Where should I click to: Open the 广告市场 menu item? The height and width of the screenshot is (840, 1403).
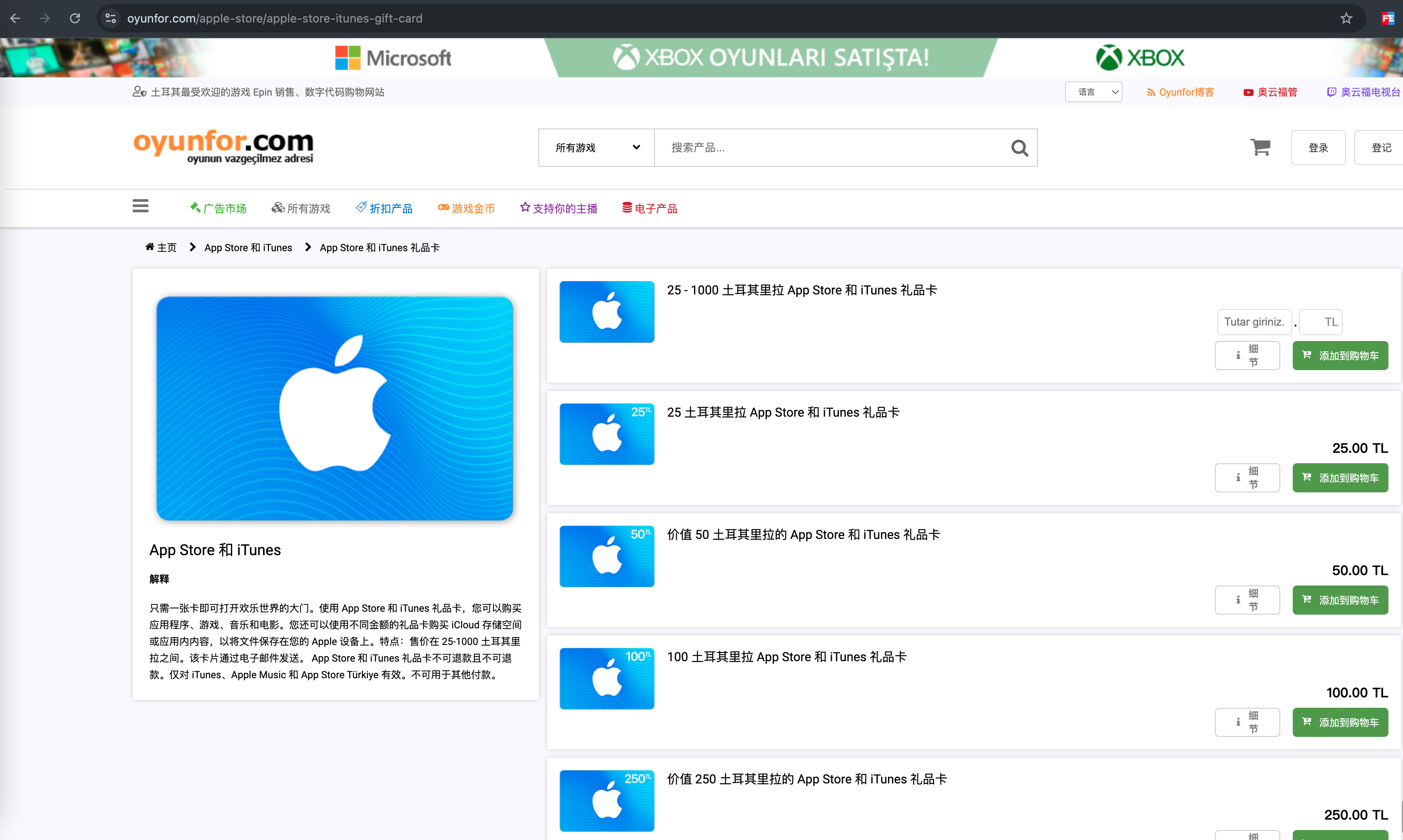(x=218, y=208)
